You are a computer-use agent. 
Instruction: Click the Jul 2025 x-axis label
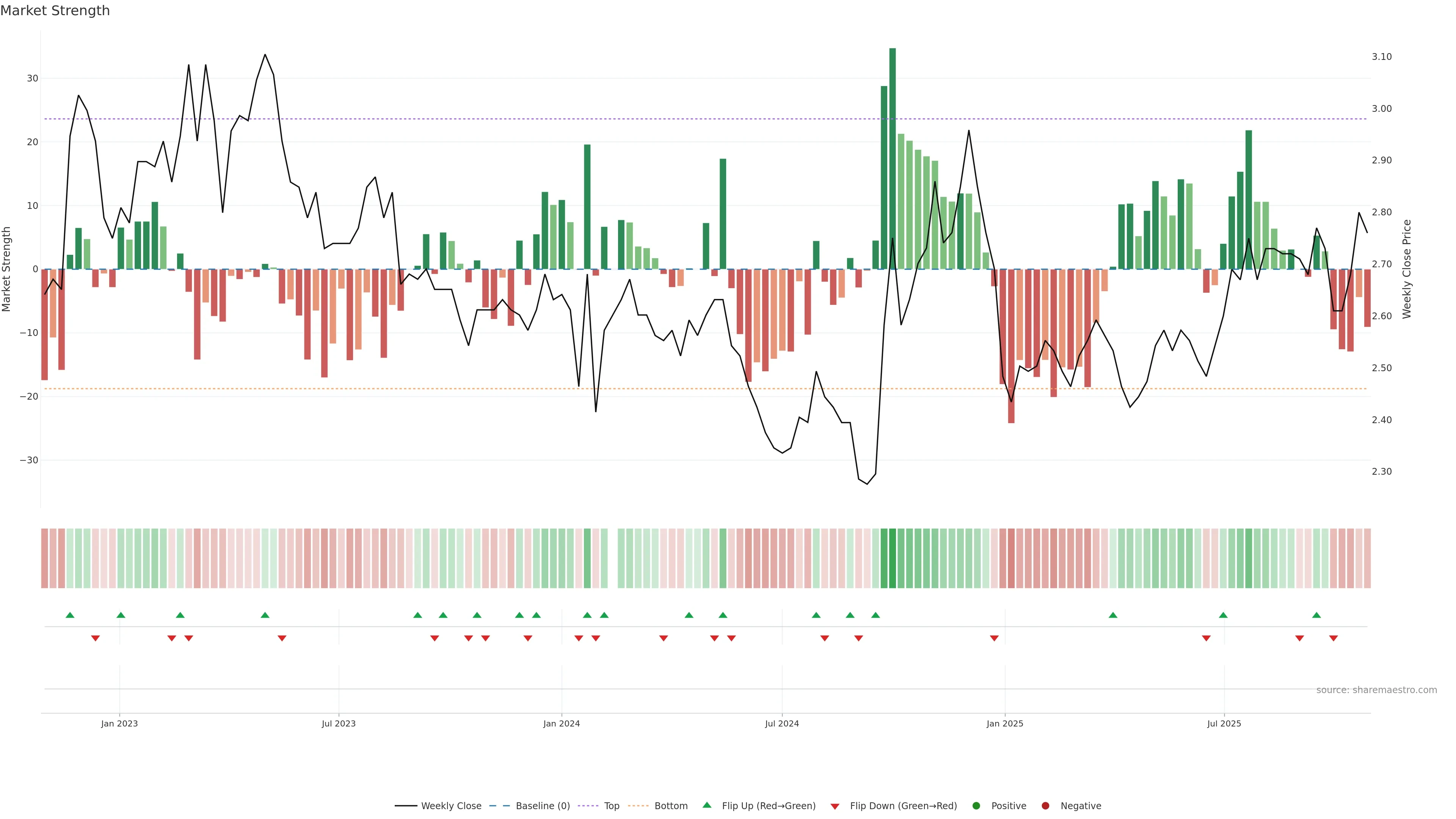1224,723
